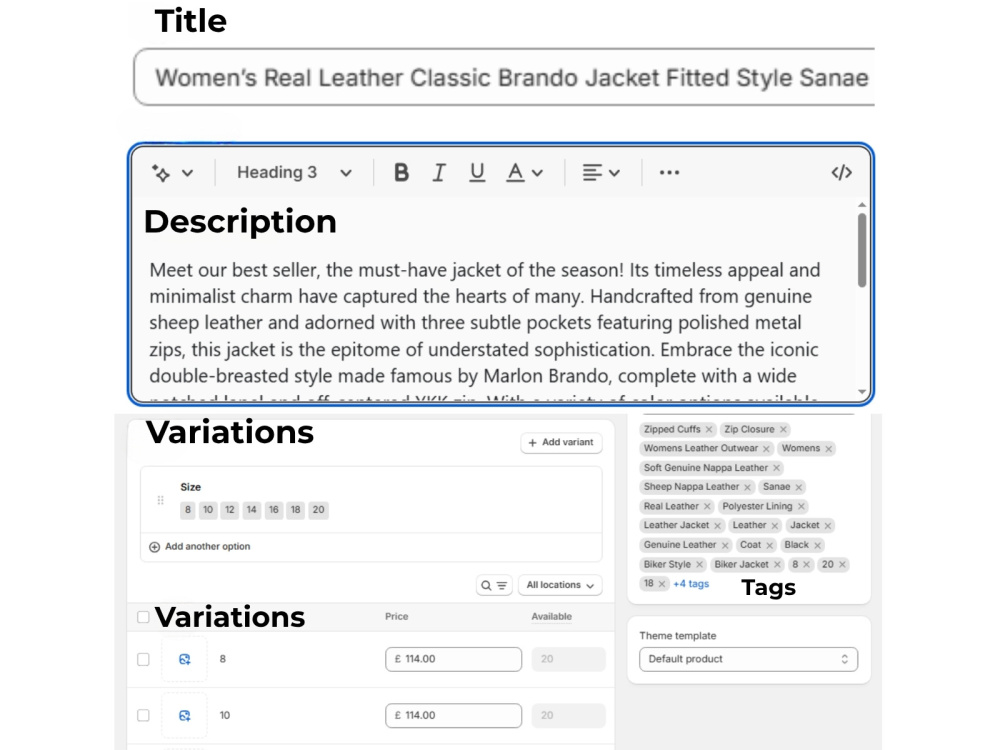
Task: Open the Theme template selector
Action: [x=748, y=659]
